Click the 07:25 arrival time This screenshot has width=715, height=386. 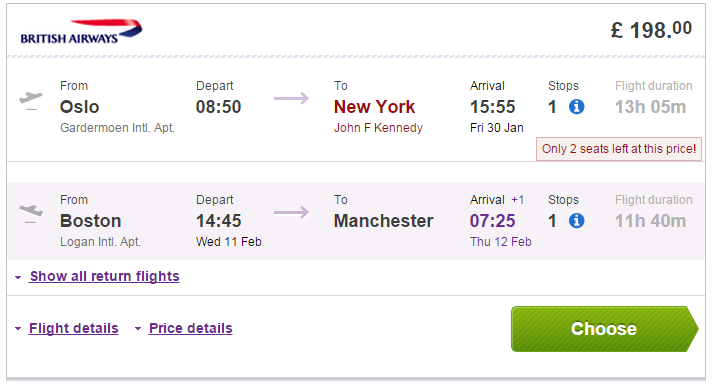492,221
